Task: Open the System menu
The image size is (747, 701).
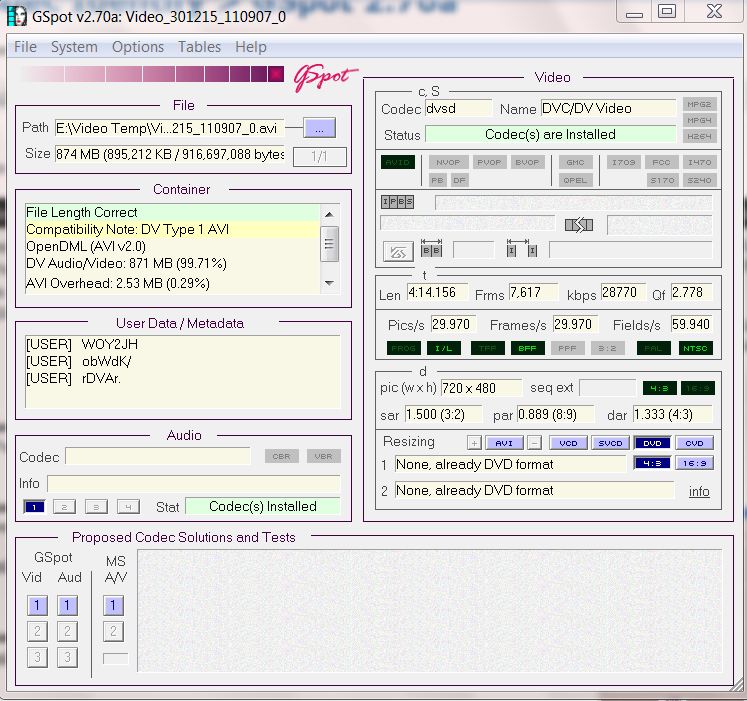Action: (x=74, y=47)
